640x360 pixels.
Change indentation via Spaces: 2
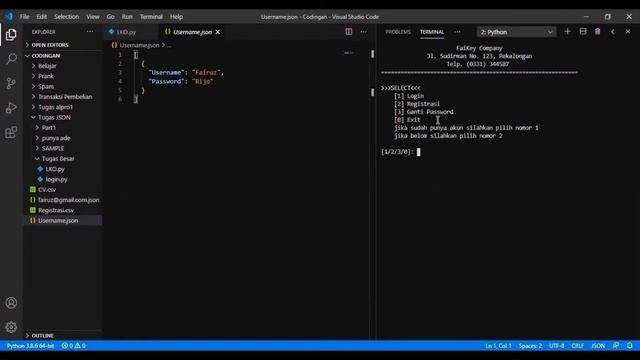pyautogui.click(x=530, y=346)
